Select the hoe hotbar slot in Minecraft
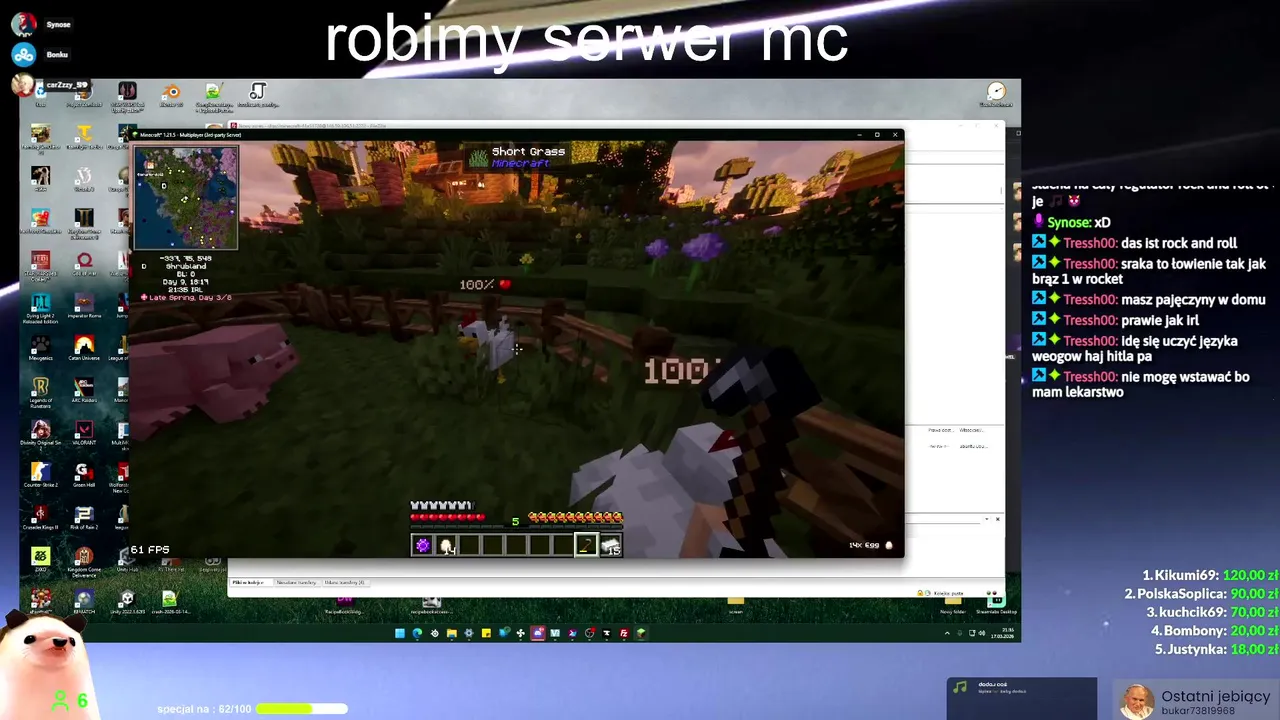The image size is (1280, 720). [x=586, y=545]
